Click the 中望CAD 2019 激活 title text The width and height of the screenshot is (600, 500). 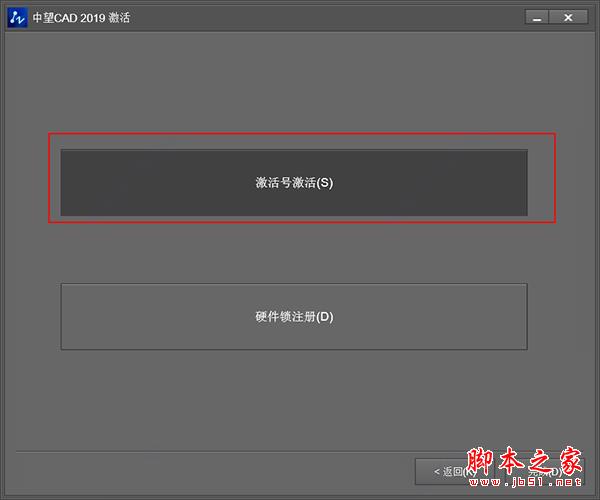point(81,18)
